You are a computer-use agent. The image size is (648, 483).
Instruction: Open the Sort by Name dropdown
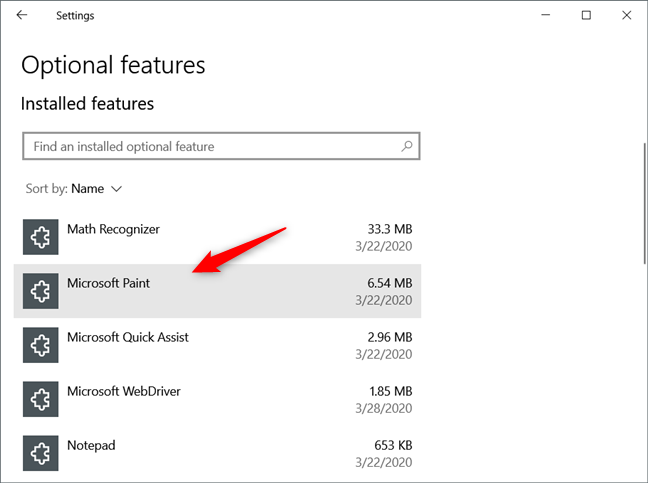coord(74,189)
